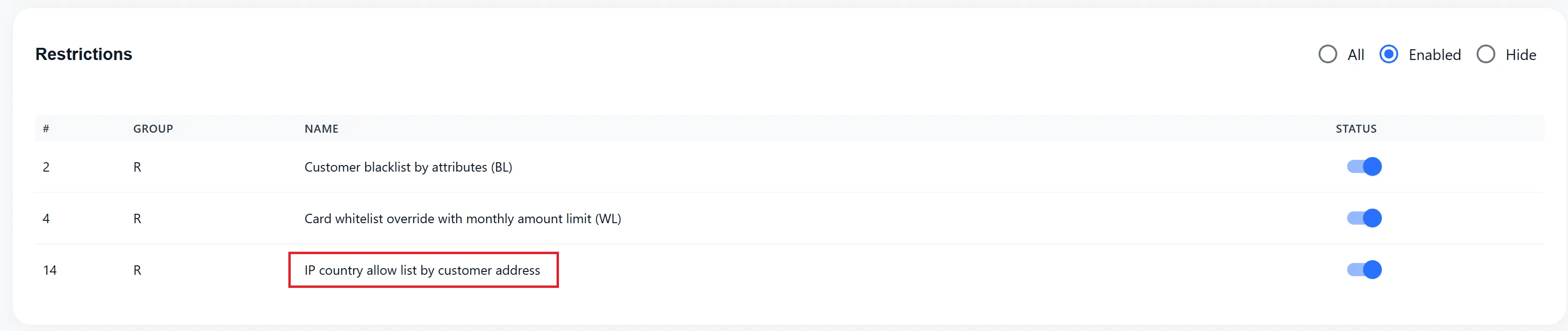The width and height of the screenshot is (1568, 331).
Task: Click group R cell of Customer blacklist row
Action: 137,167
